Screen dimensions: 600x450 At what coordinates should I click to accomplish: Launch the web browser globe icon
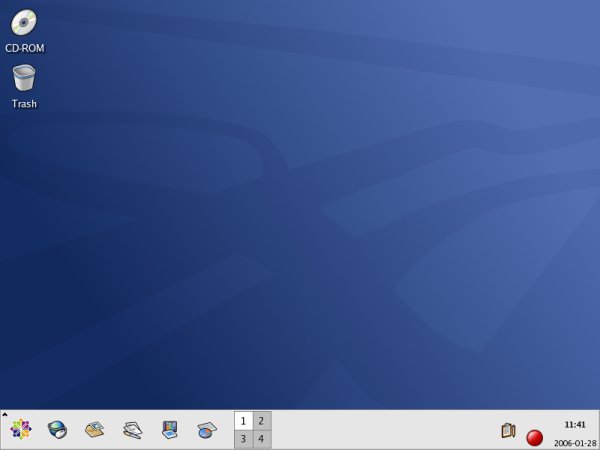click(58, 430)
